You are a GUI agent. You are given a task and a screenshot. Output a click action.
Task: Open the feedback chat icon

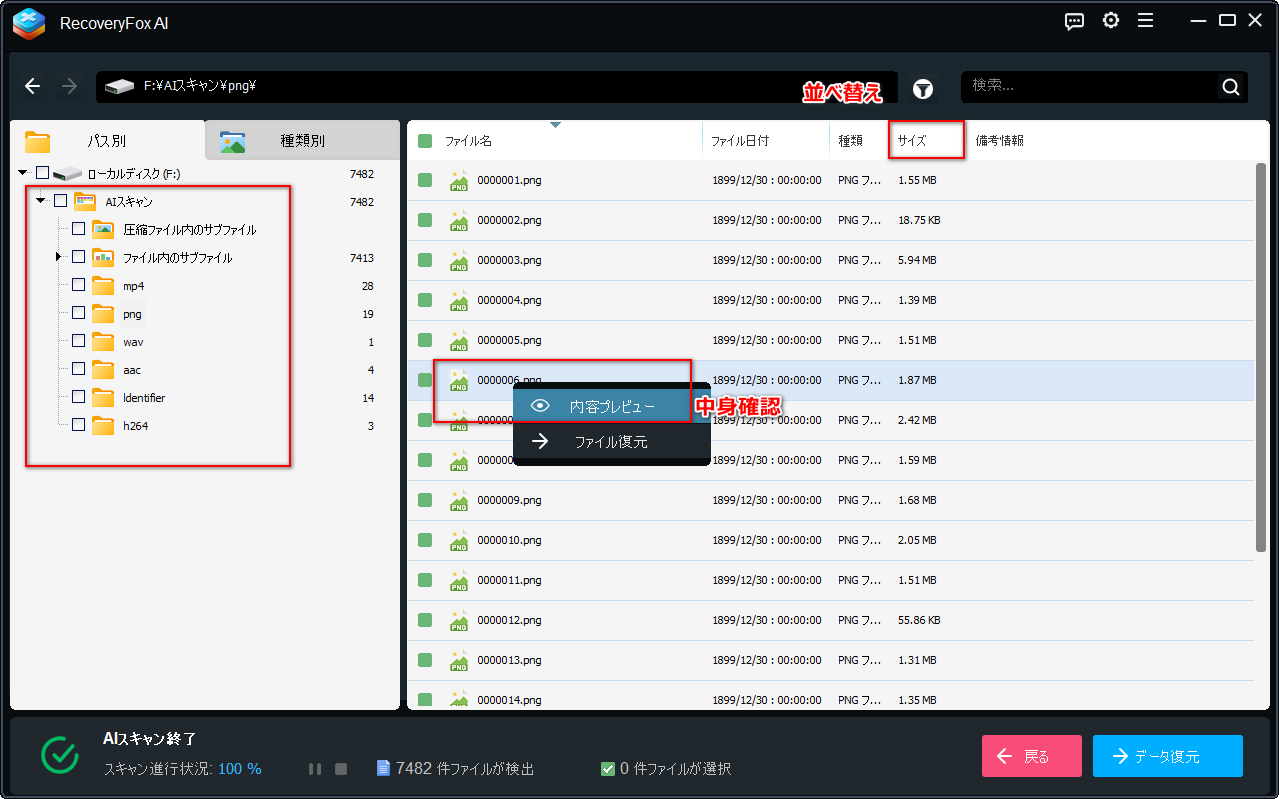click(x=1075, y=21)
